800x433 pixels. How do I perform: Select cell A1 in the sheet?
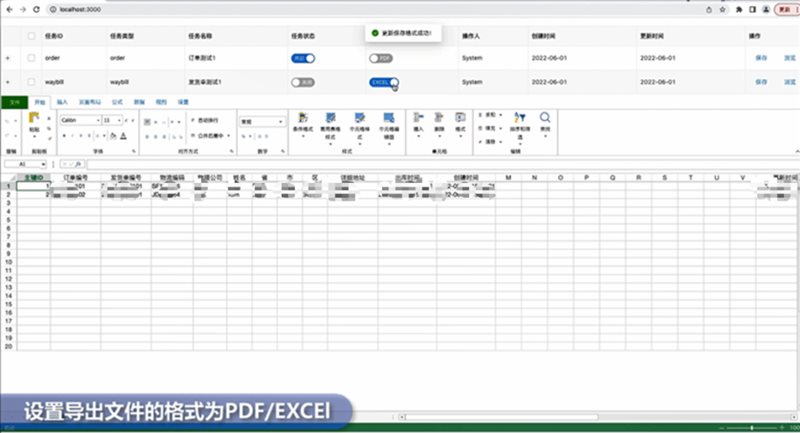33,186
